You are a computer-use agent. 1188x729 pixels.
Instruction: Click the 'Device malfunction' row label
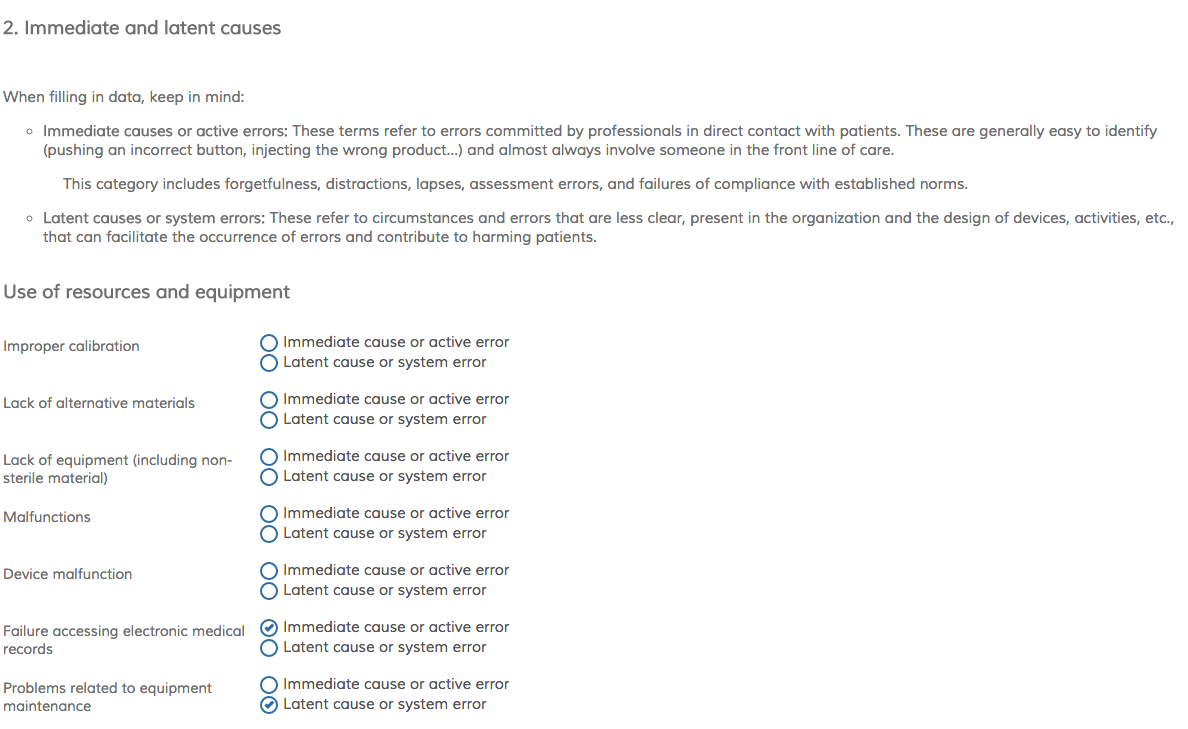point(67,574)
